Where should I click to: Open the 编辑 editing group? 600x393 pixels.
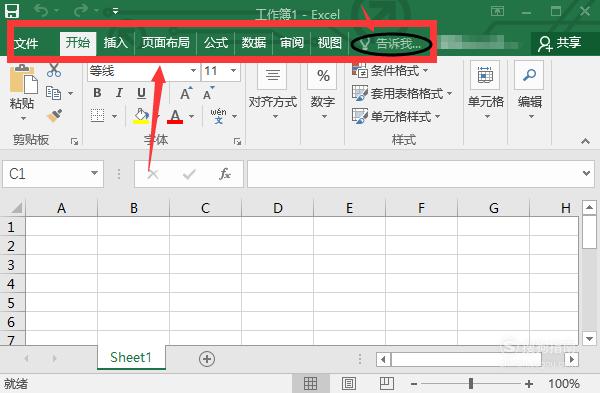tap(530, 91)
